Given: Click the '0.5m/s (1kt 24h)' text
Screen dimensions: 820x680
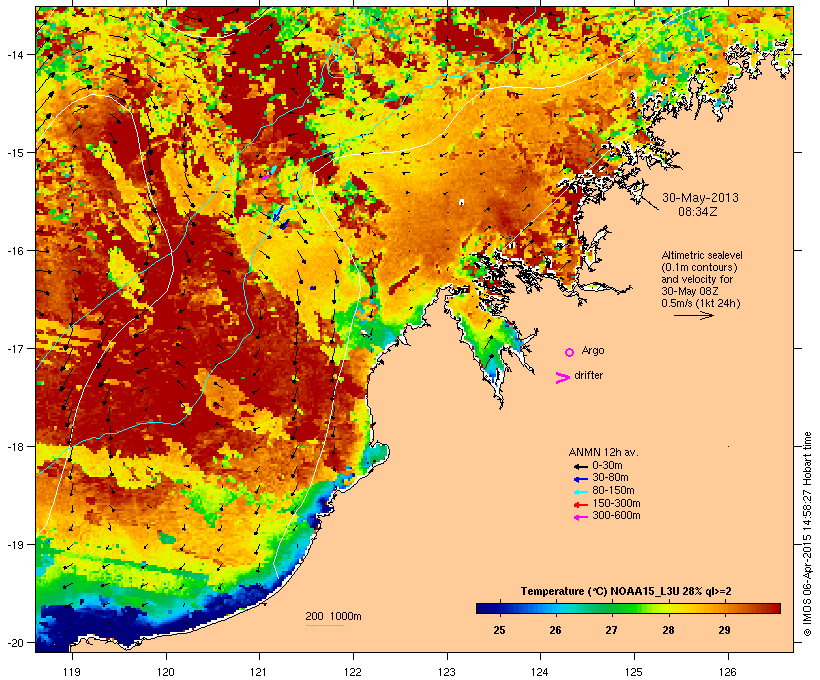Looking at the screenshot, I should click(701, 303).
